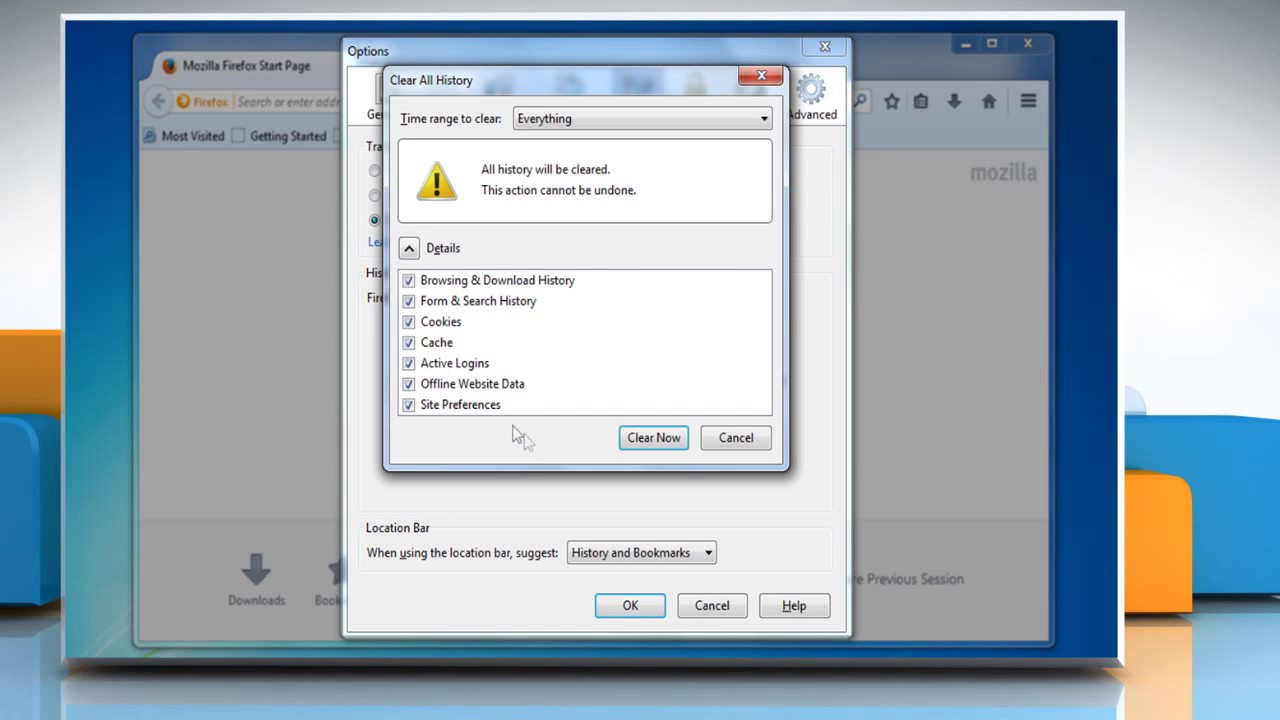Click the back navigation arrow

pyautogui.click(x=158, y=101)
